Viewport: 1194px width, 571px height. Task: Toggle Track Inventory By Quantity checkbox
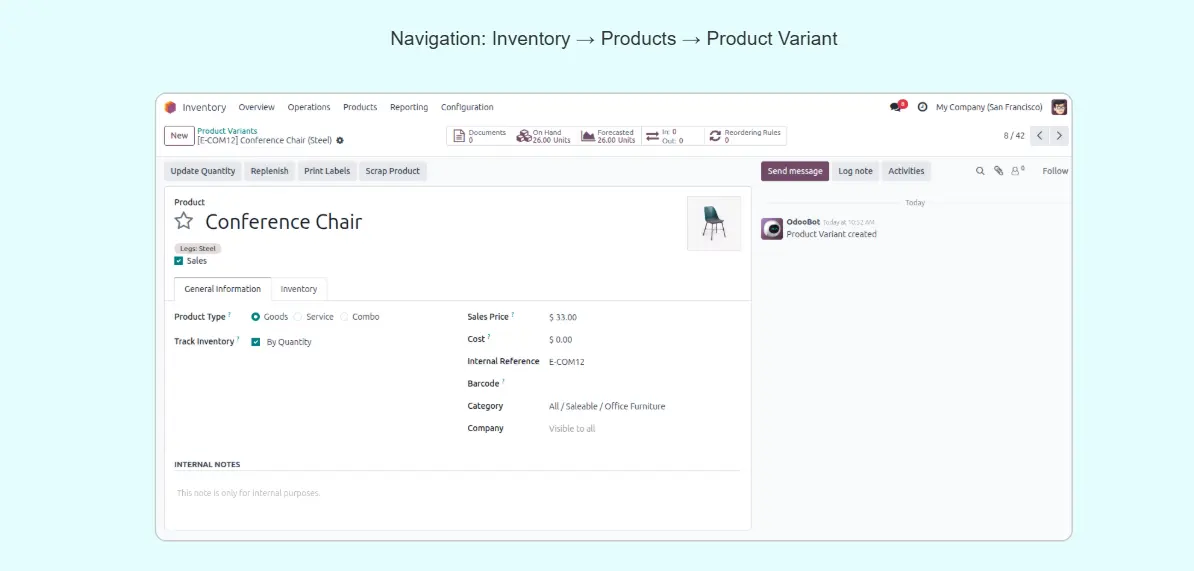(x=256, y=342)
